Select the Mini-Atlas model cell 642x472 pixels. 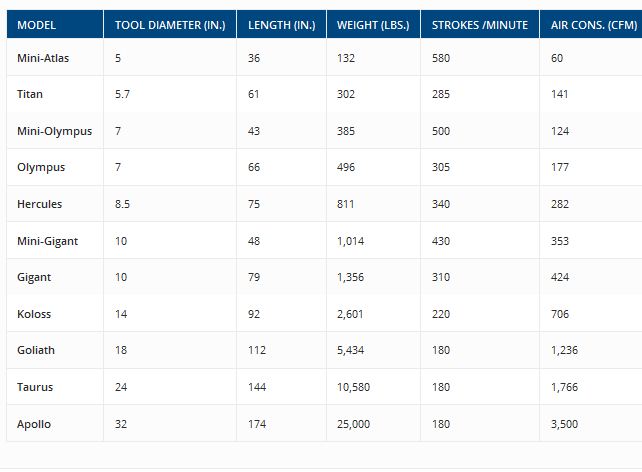(43, 58)
